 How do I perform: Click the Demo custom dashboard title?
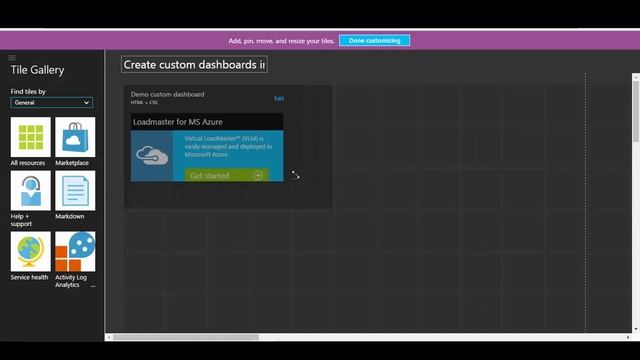point(167,94)
